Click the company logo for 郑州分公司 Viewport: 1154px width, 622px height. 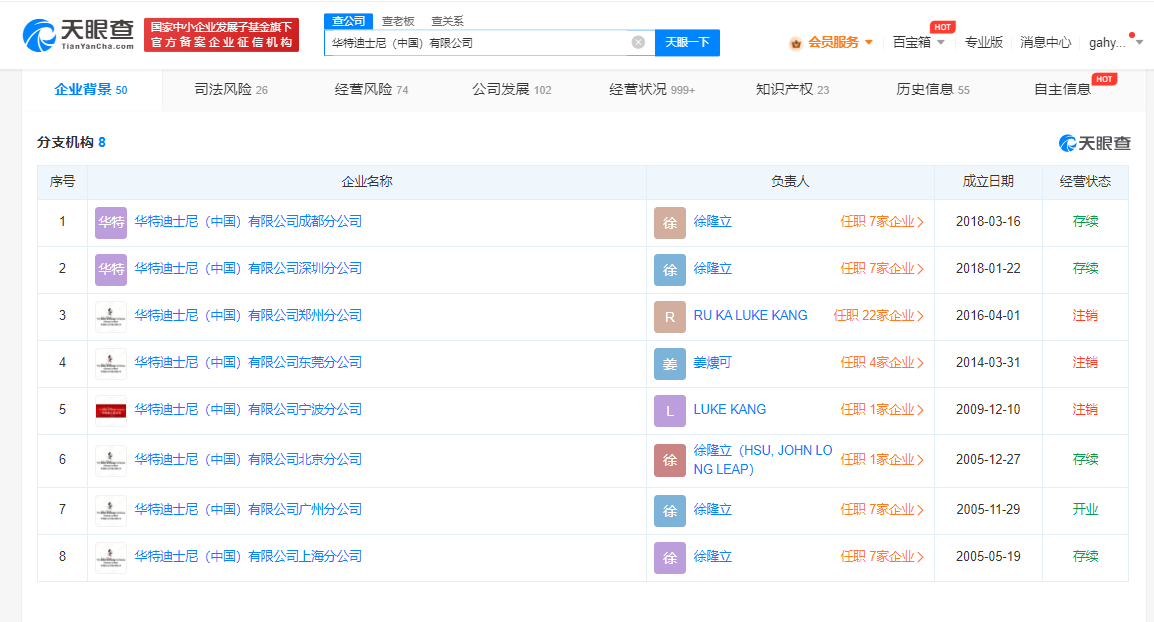pos(111,317)
